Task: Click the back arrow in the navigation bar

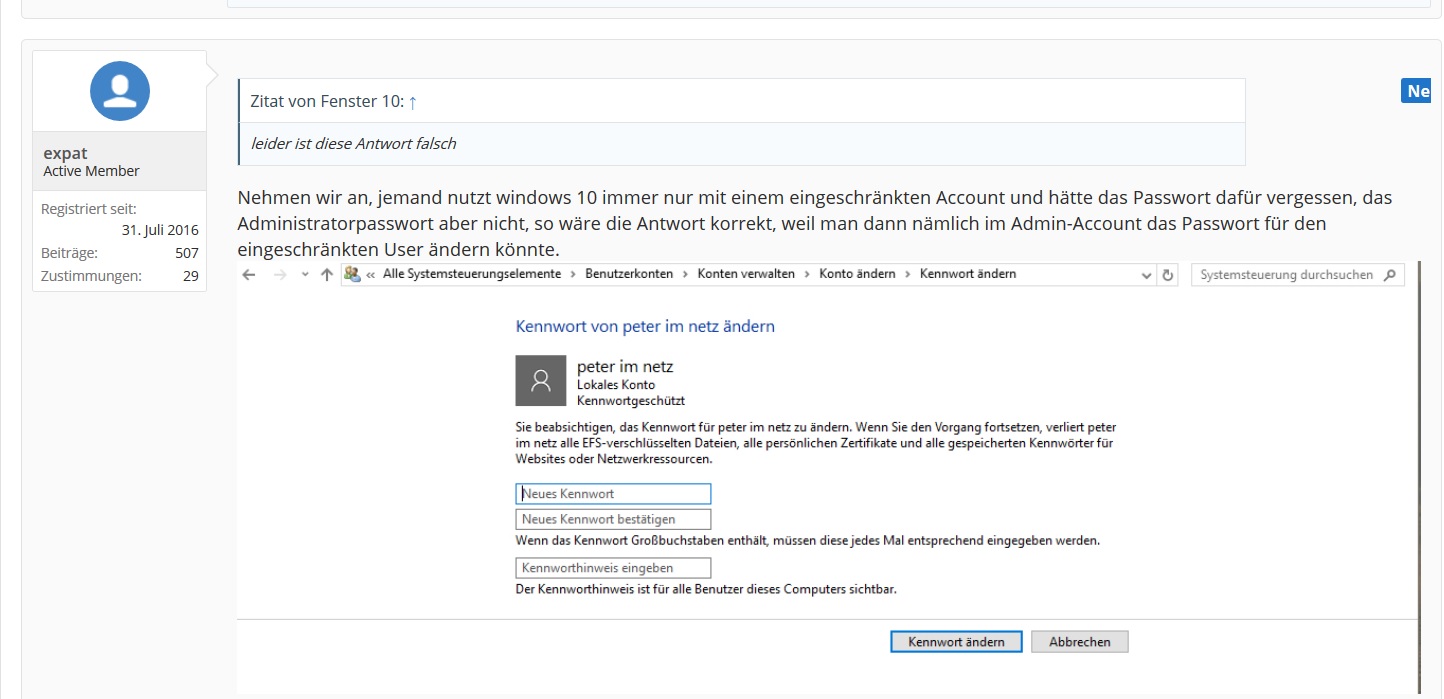Action: pyautogui.click(x=249, y=275)
